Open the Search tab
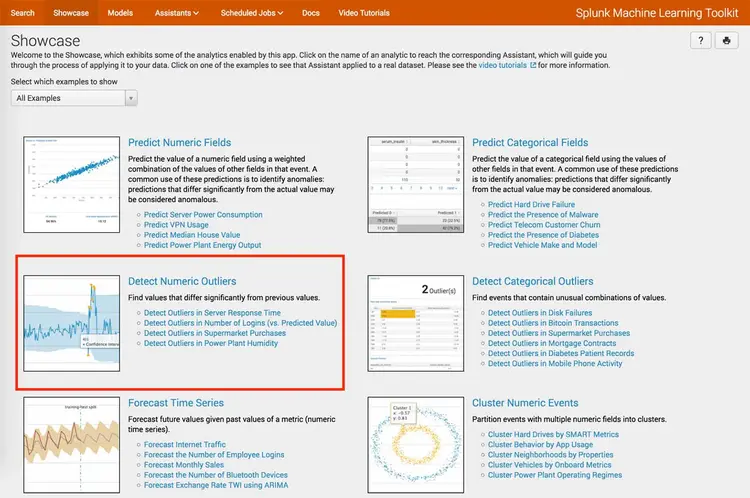 [22, 13]
